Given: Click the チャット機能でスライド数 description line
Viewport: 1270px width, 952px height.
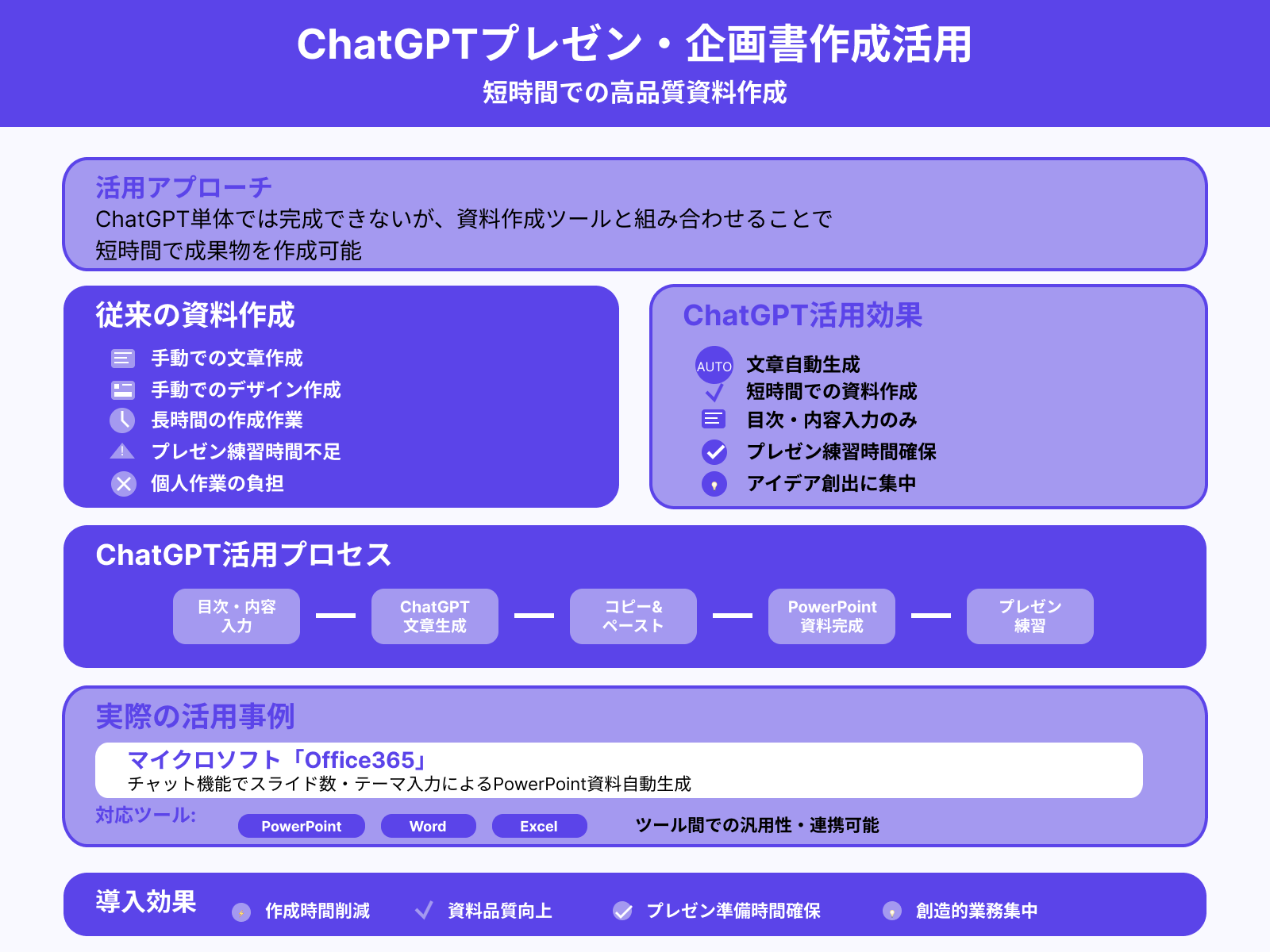Looking at the screenshot, I should coord(410,784).
